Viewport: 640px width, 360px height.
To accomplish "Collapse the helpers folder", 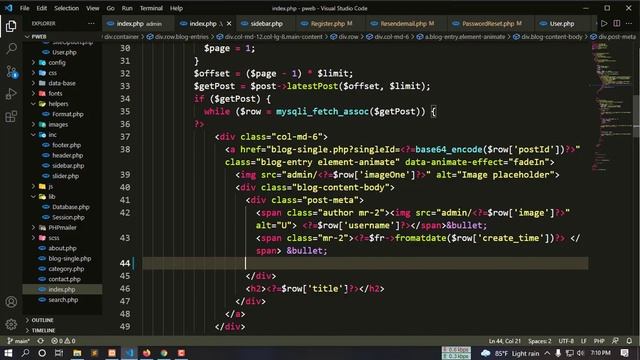I will 58,104.
